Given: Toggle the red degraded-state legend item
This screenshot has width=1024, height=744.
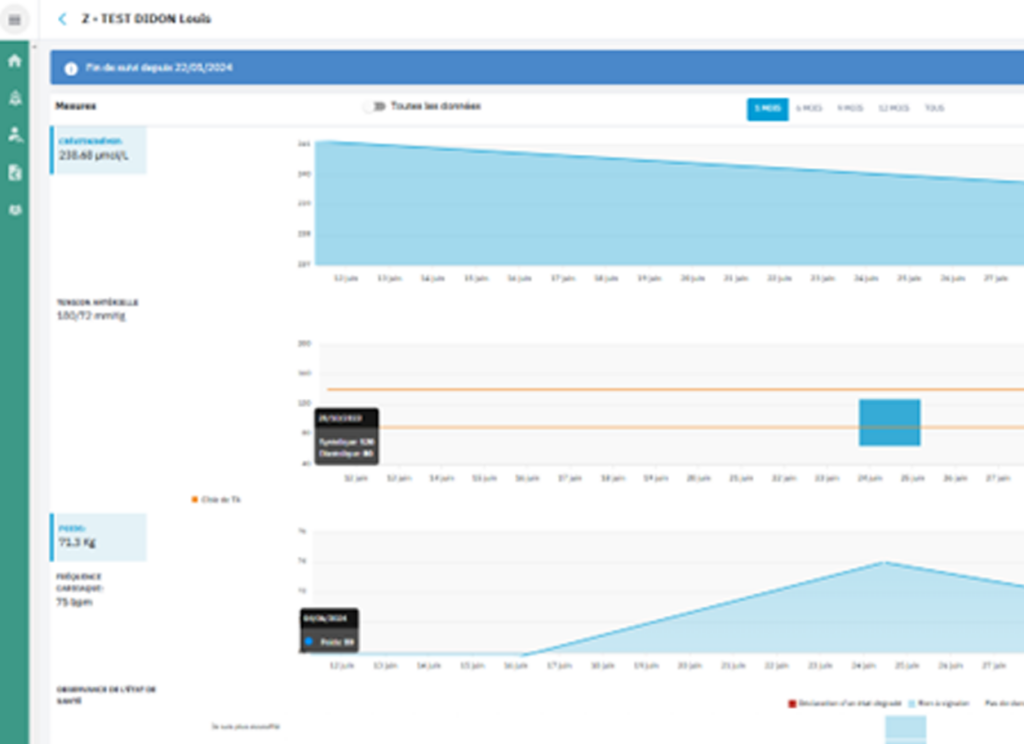Looking at the screenshot, I should click(793, 703).
